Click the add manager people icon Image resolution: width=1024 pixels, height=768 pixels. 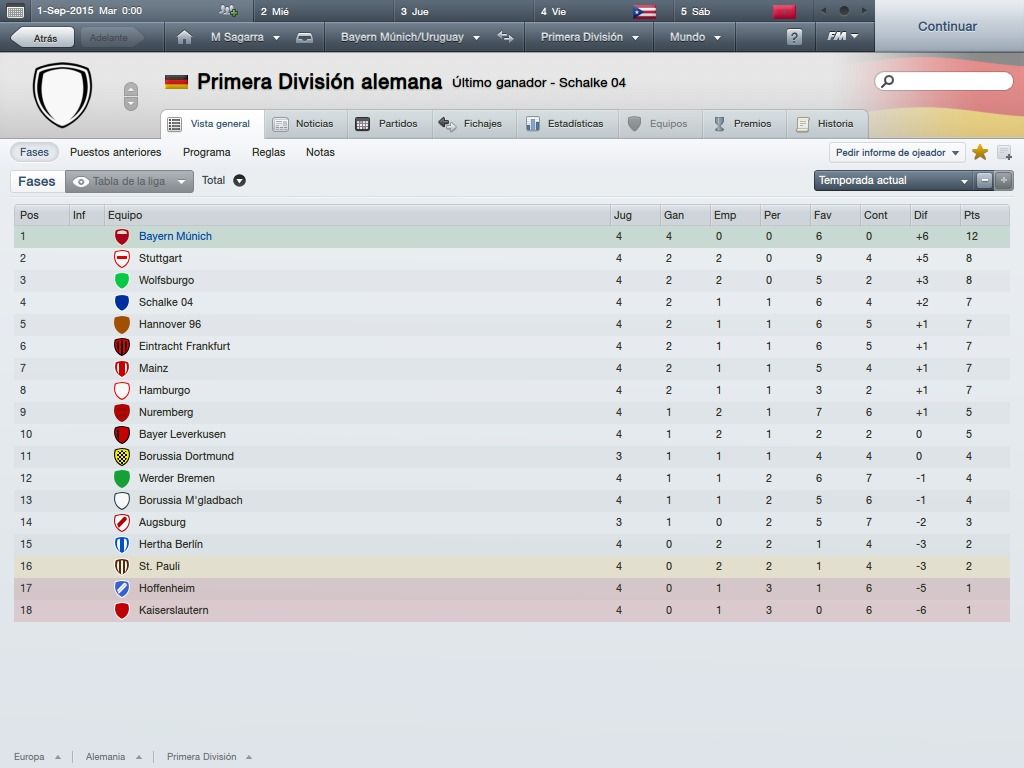pyautogui.click(x=228, y=10)
